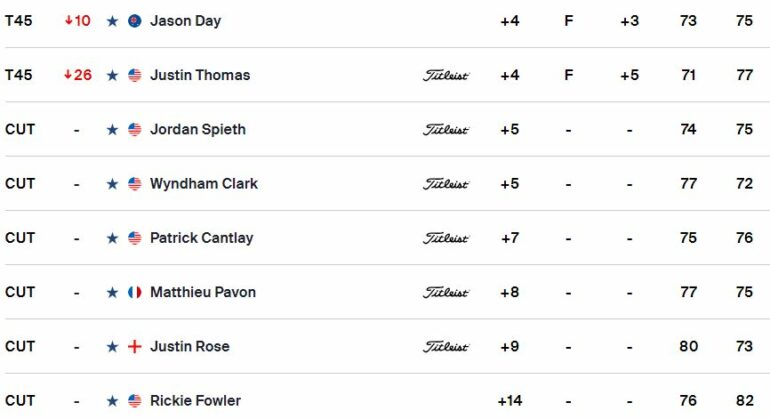Click Justin Thomas's position drop indicator 26

pos(78,75)
